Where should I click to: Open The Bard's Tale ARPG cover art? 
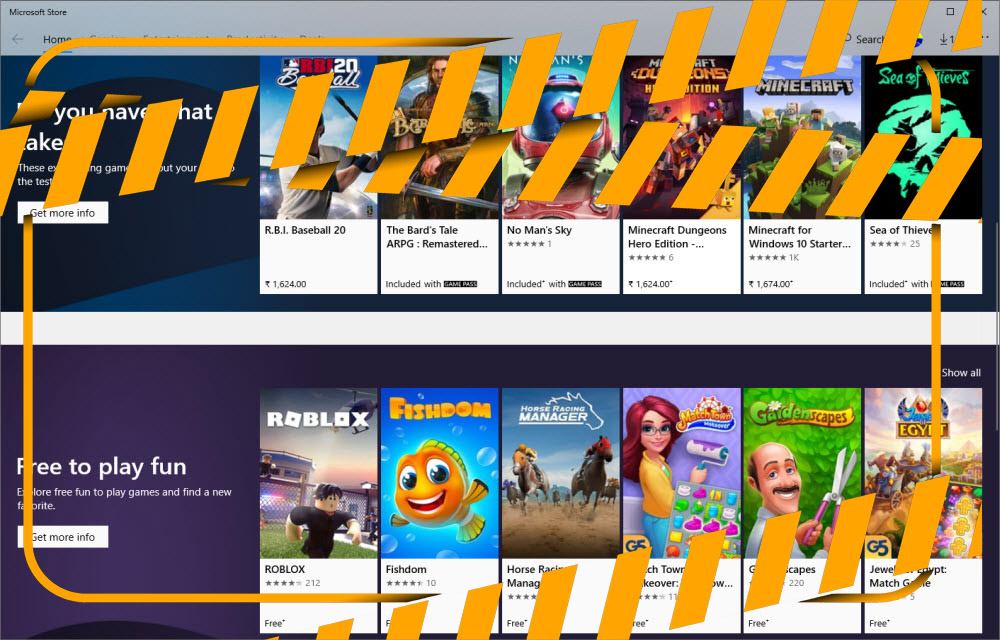(439, 138)
